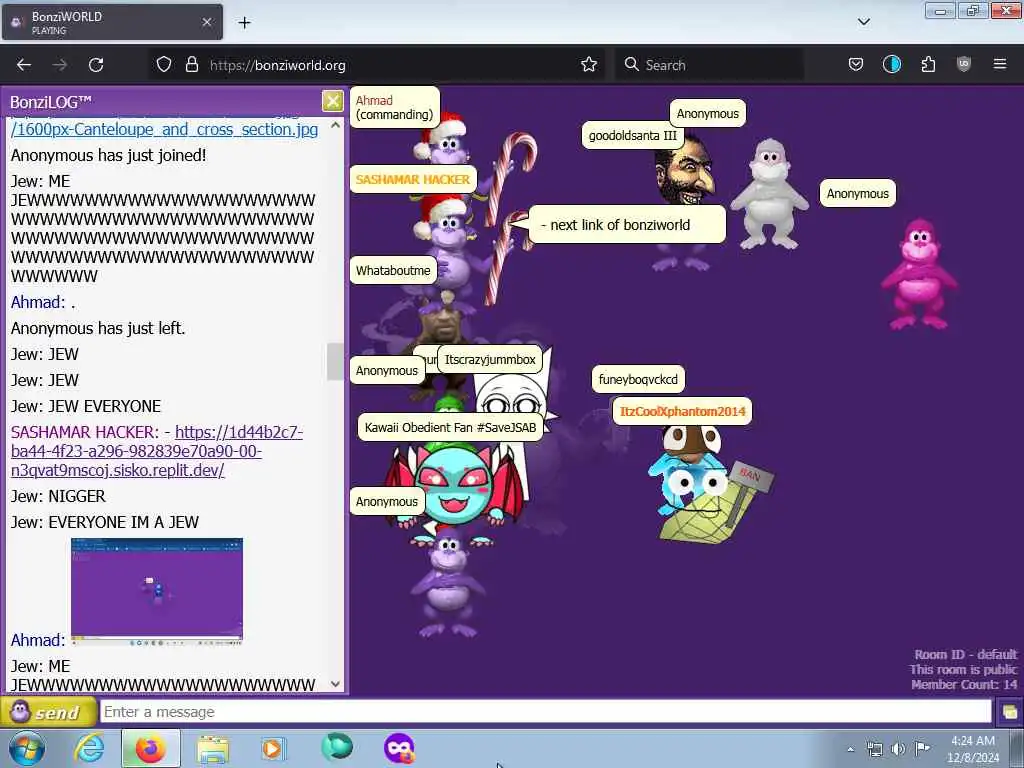Viewport: 1024px width, 768px height.
Task: Click the 'Member Count: 14' room text
Action: click(x=964, y=684)
